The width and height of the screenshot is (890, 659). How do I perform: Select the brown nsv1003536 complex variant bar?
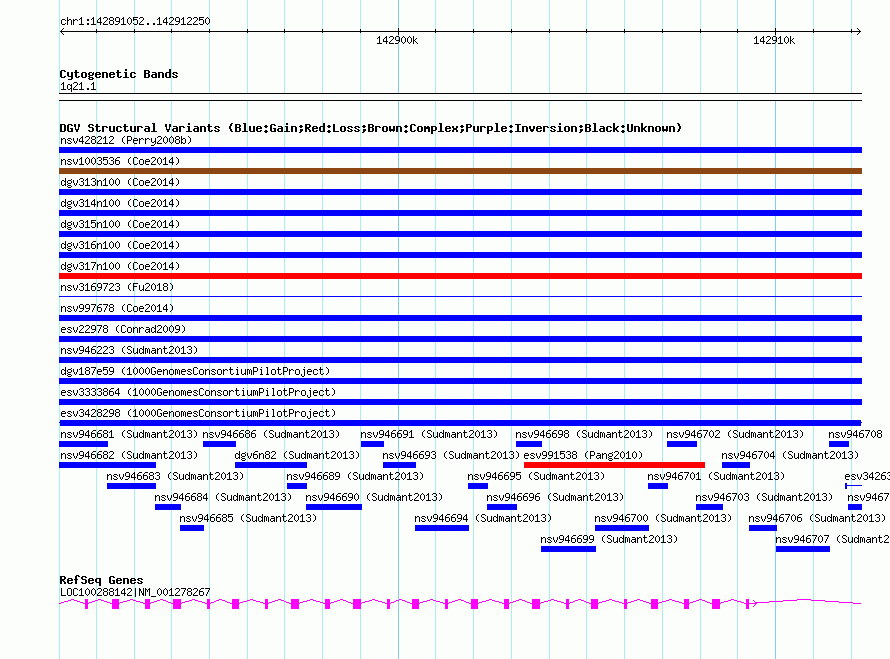pyautogui.click(x=460, y=171)
